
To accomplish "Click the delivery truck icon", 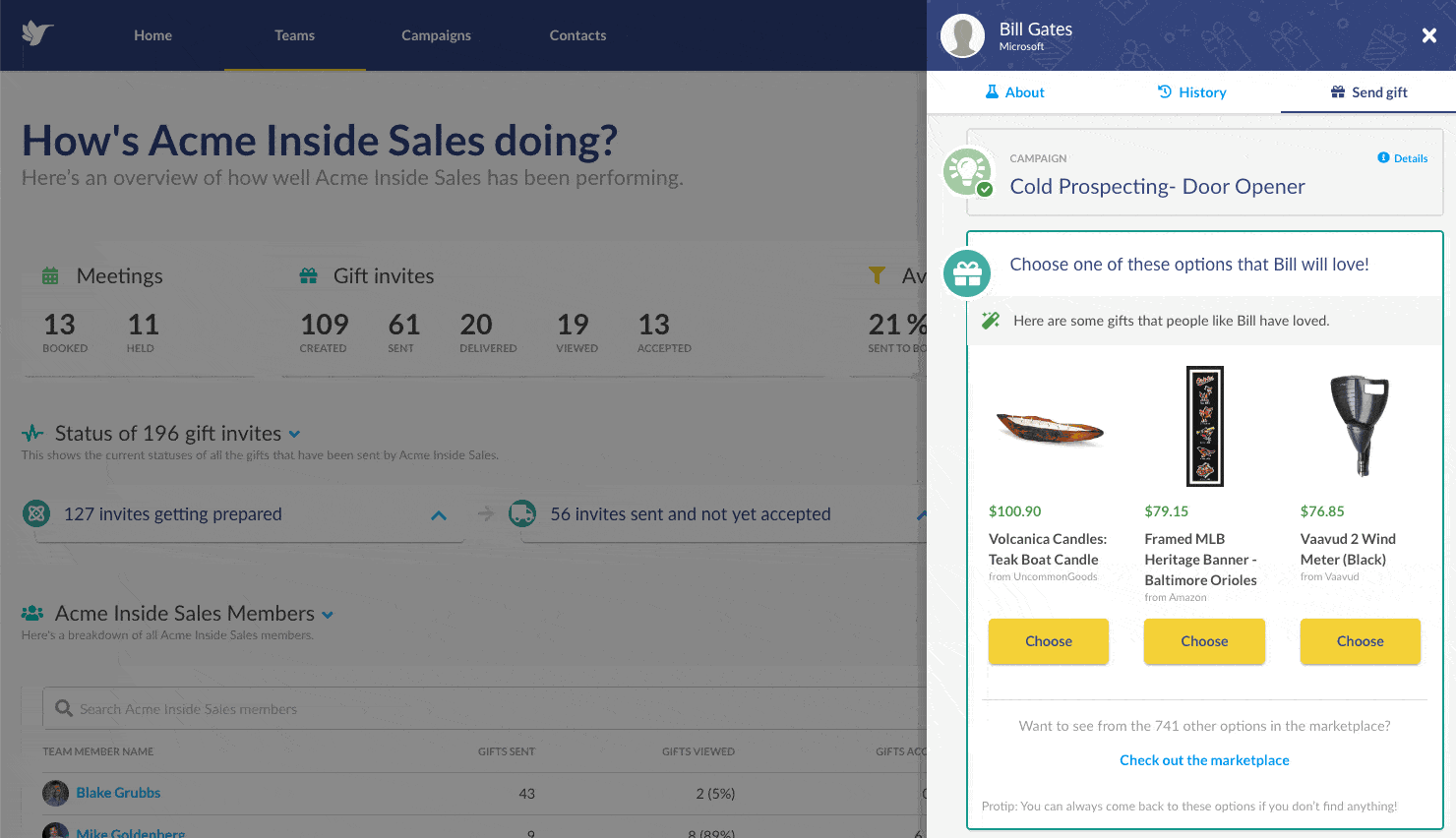I will click(522, 513).
